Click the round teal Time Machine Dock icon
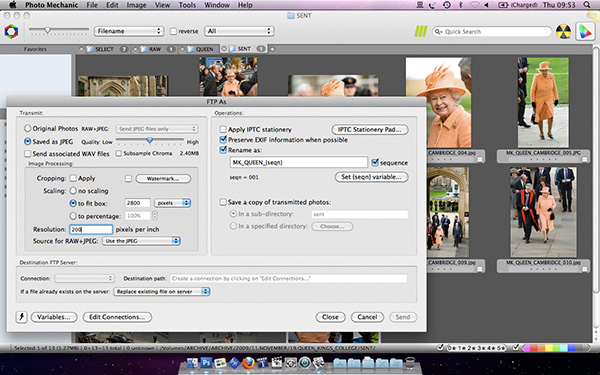Image resolution: width=600 pixels, height=375 pixels. pyautogui.click(x=305, y=362)
